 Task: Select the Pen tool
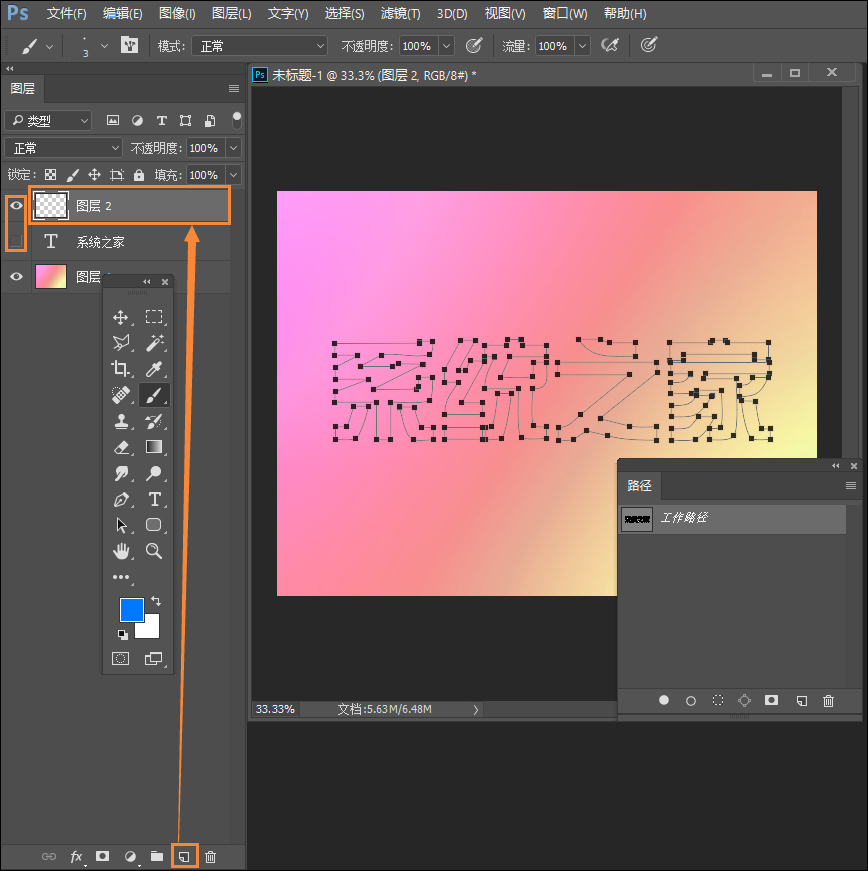121,499
